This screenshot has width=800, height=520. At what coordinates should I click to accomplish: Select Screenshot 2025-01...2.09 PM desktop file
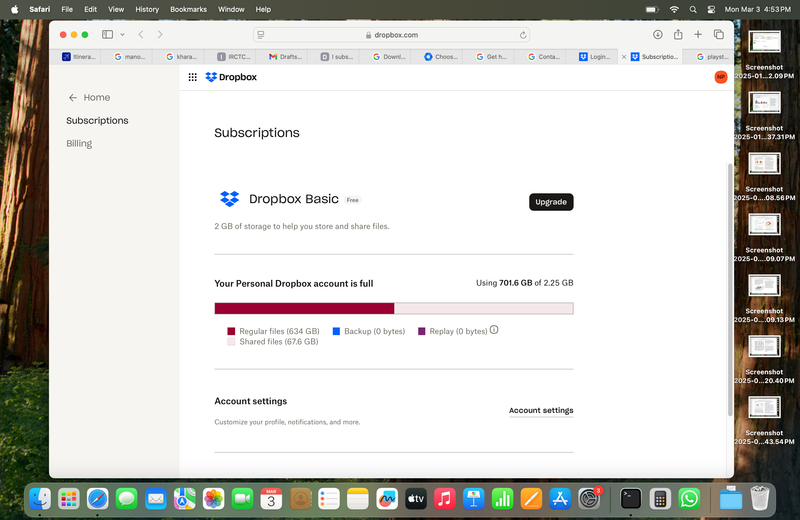764,55
